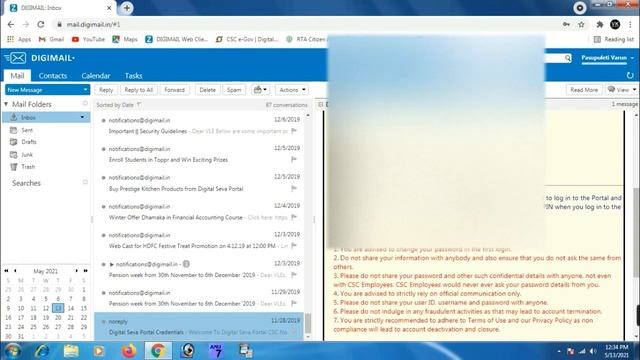
Task: Go to previous month in mini calendar
Action: click(15, 271)
